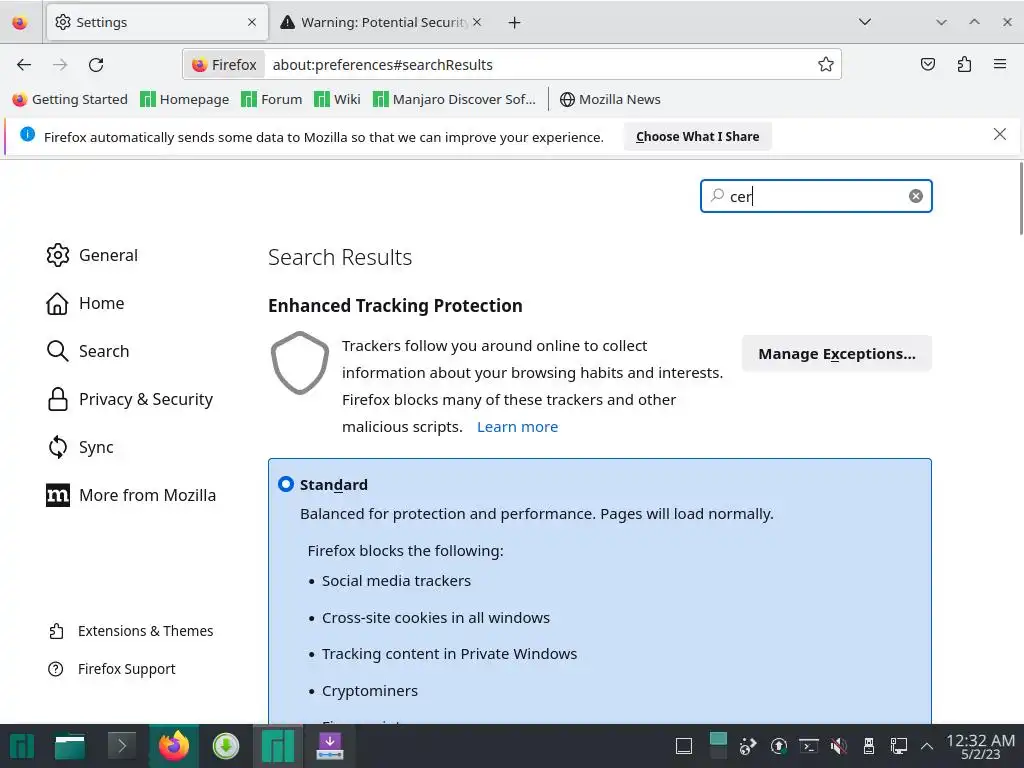The width and height of the screenshot is (1024, 768).
Task: Open the Manjaro application launcher
Action: pos(21,746)
